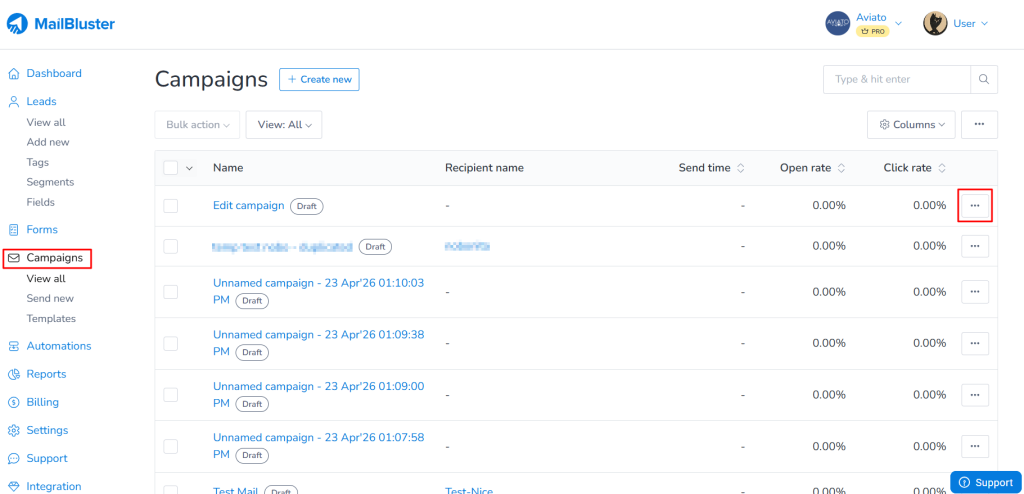This screenshot has width=1024, height=494.
Task: Open Unnamed campaign 01:10:03 PM link
Action: click(x=318, y=291)
